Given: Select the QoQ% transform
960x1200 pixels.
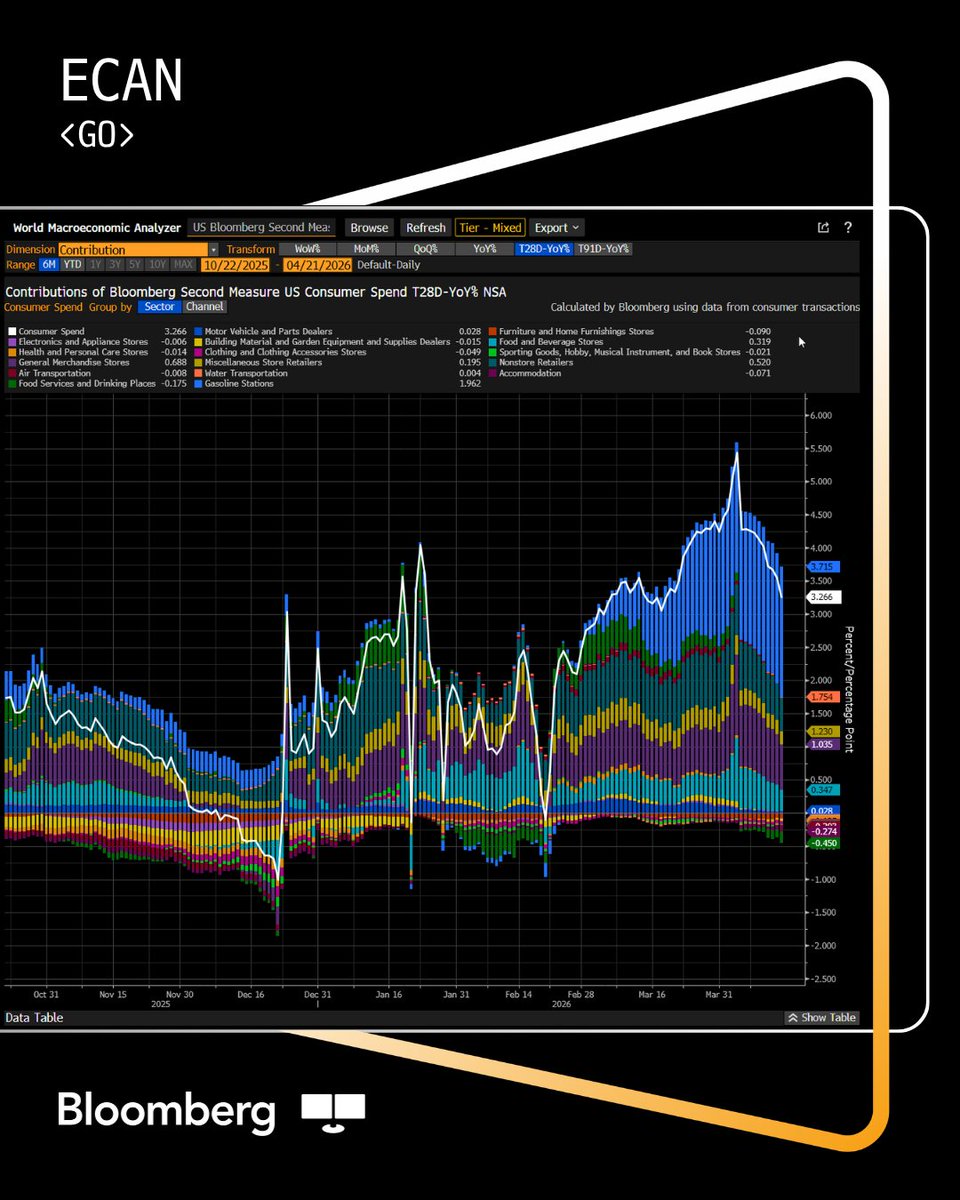Looking at the screenshot, I should pos(425,249).
